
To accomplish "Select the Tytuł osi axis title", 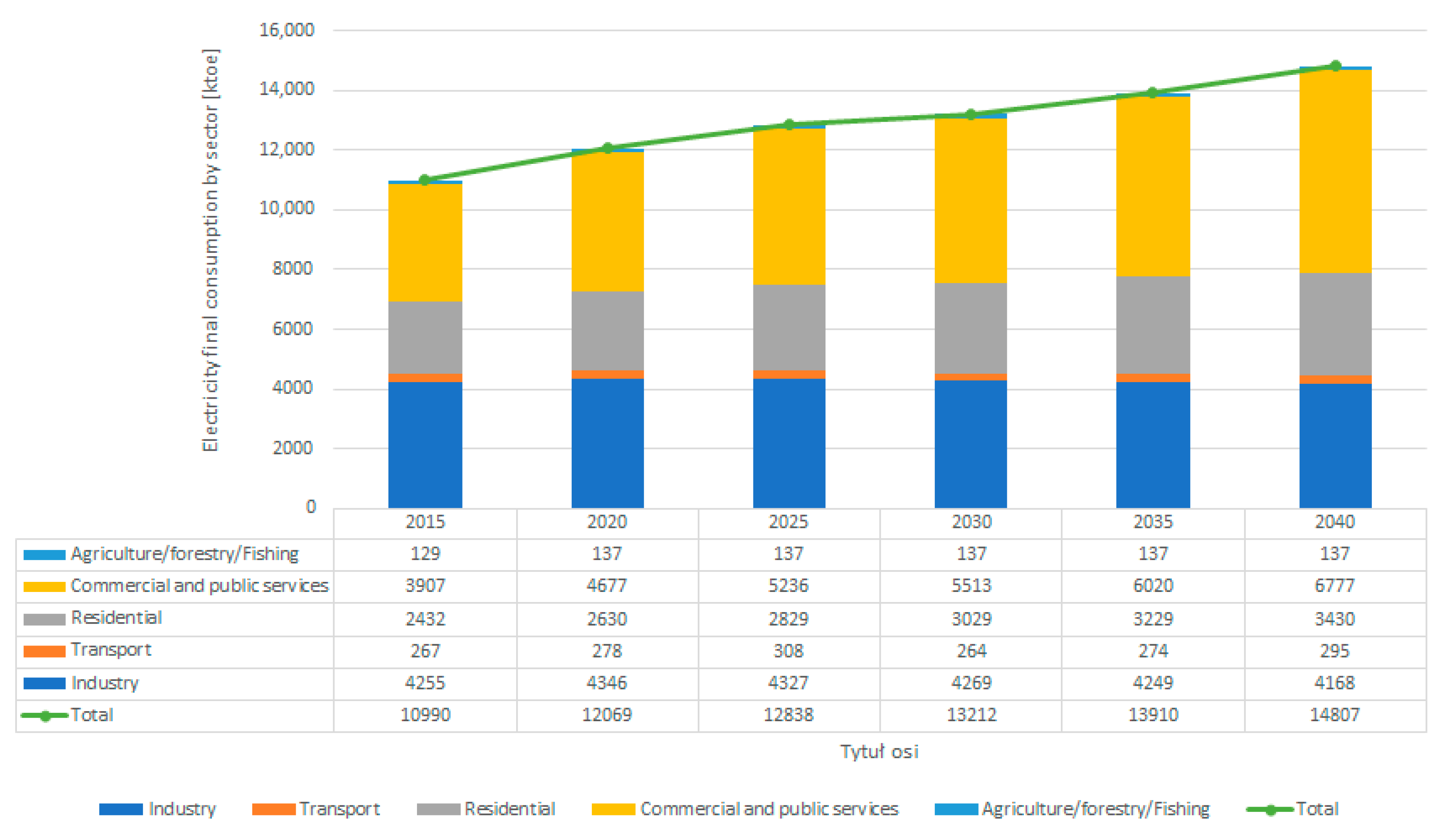I will 879,752.
